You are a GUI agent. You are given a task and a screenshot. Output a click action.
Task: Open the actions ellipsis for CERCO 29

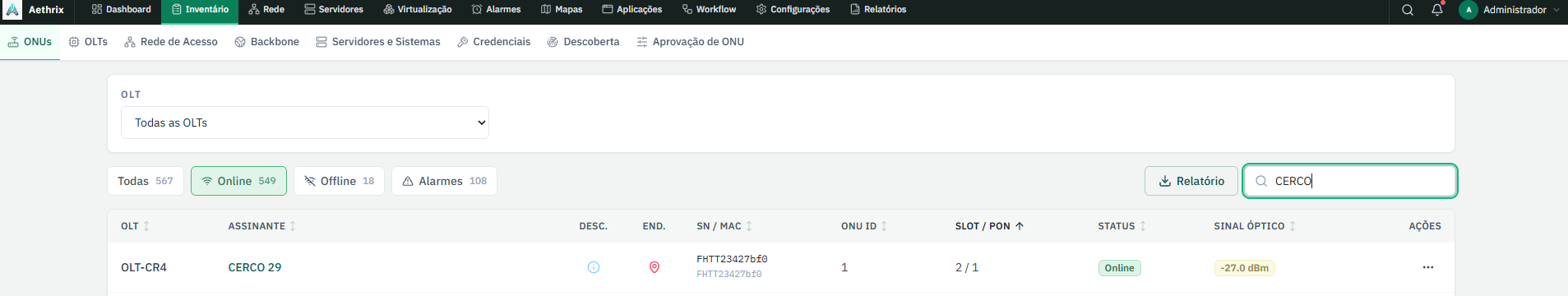click(1428, 267)
